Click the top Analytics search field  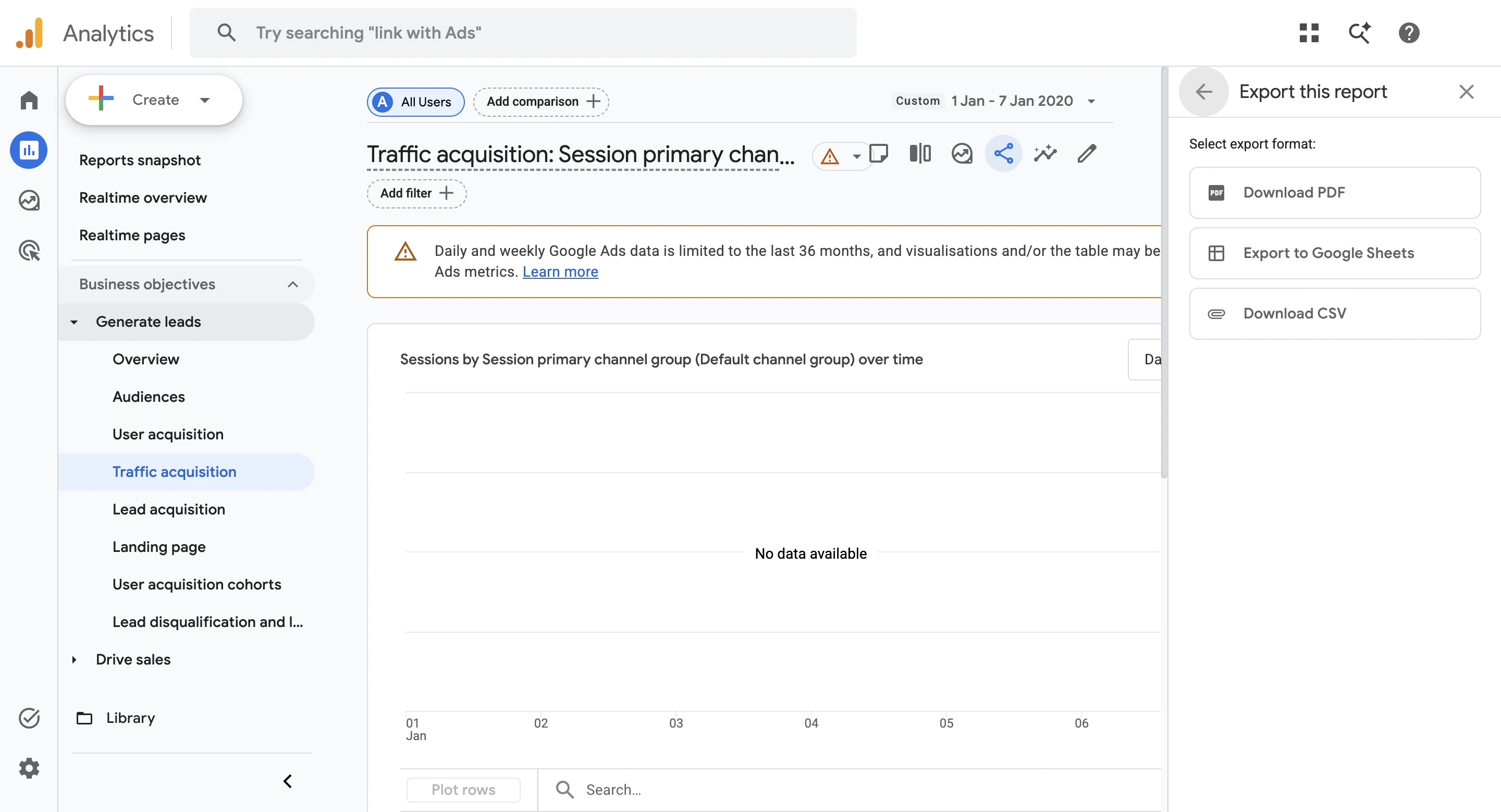(523, 33)
